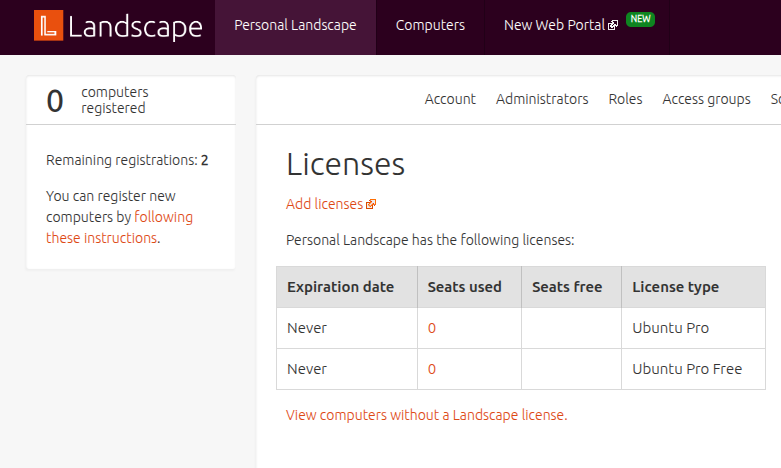Go to the Computers tab
The width and height of the screenshot is (781, 468).
(430, 25)
